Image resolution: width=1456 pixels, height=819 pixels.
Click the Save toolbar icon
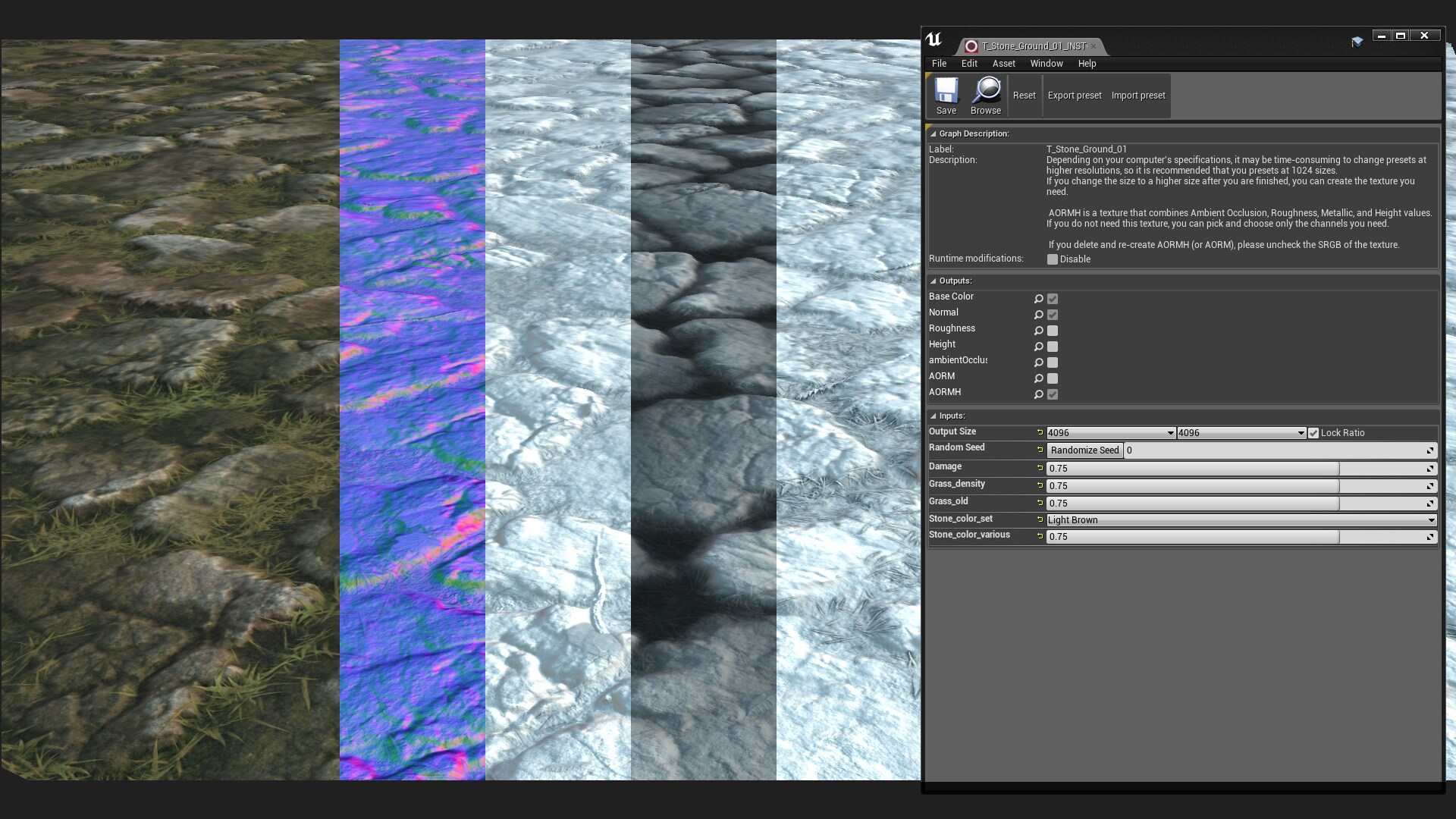pyautogui.click(x=946, y=91)
